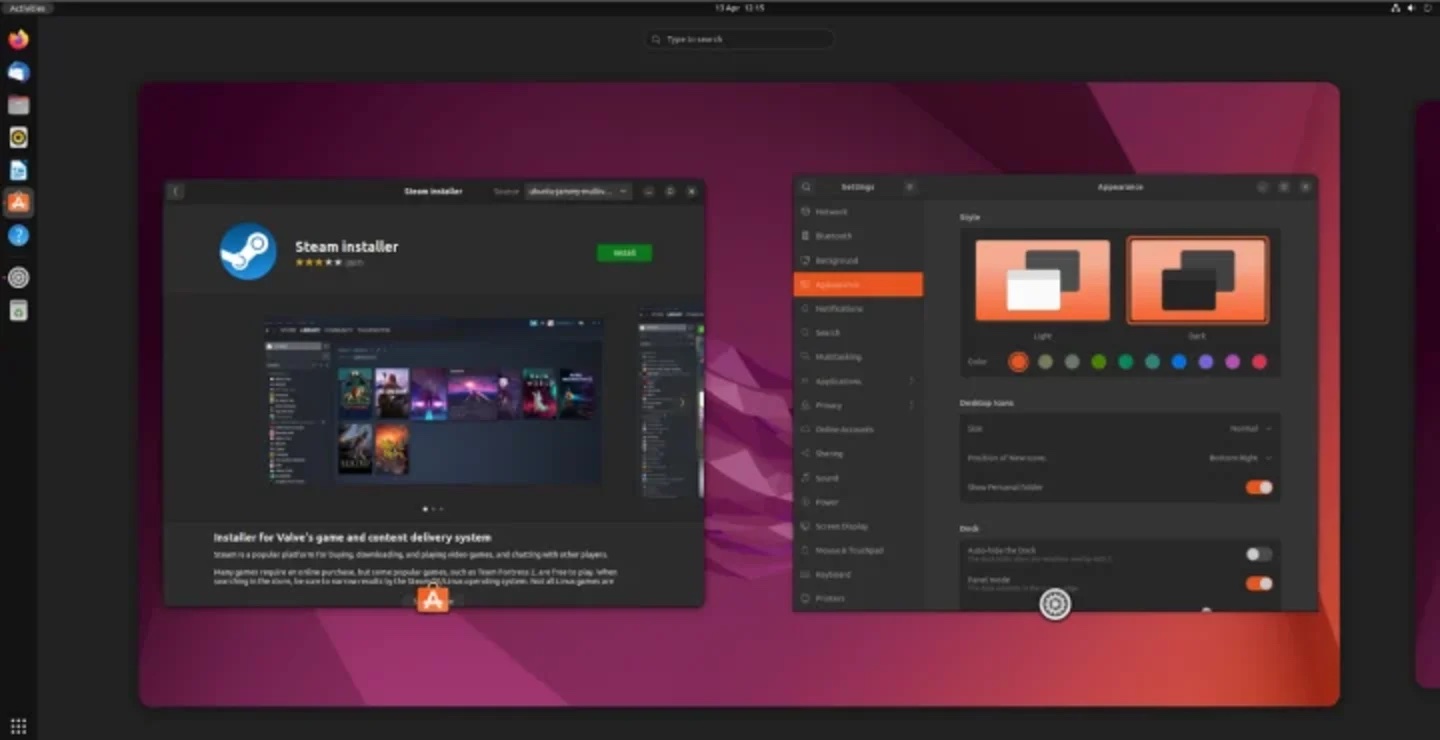Select Appearance in the Settings sidebar
Image resolution: width=1440 pixels, height=740 pixels.
[858, 285]
